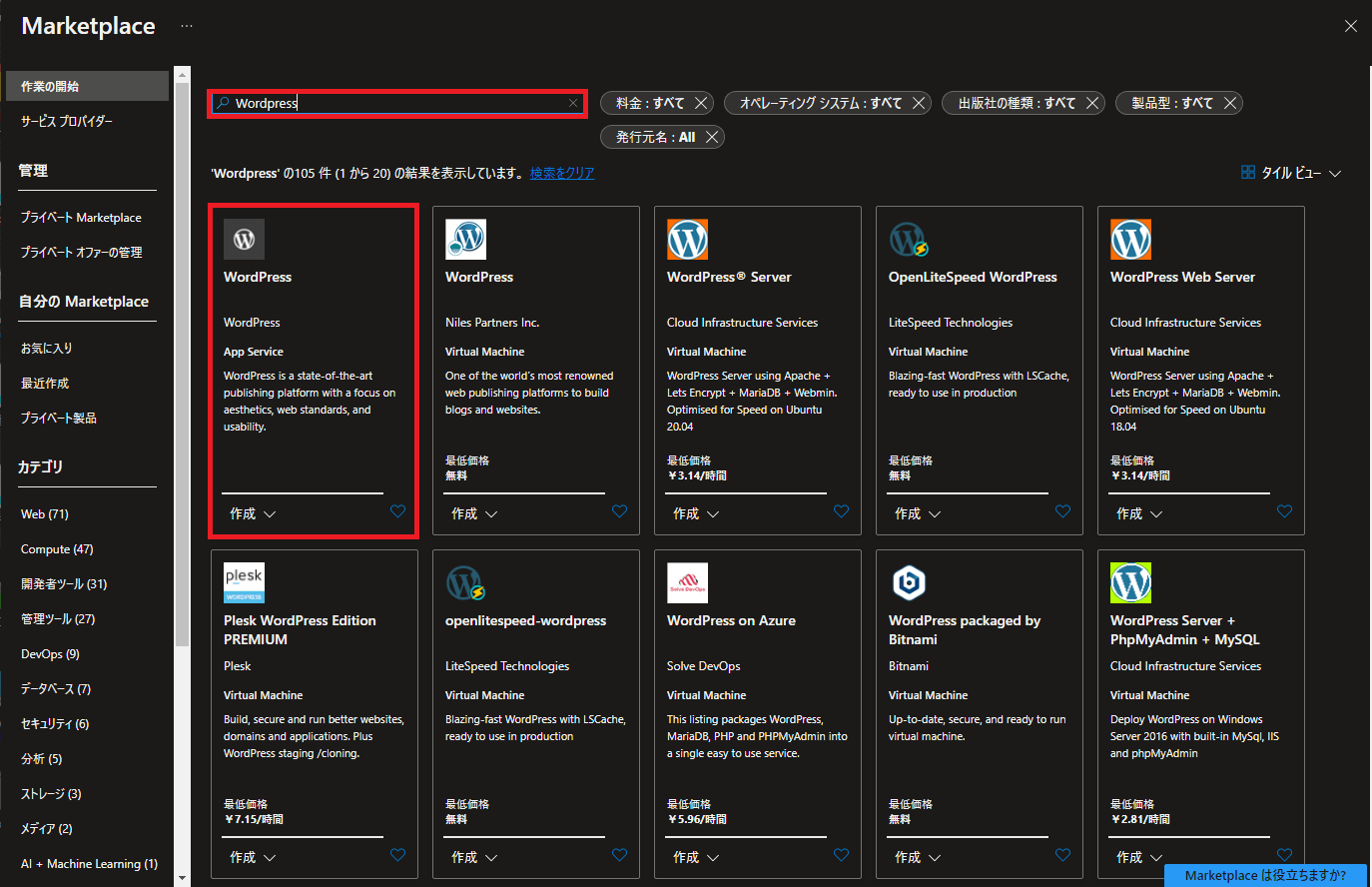Viewport: 1372px width, 887px height.
Task: Favorite the WordPress Web Server card
Action: coord(1284,511)
